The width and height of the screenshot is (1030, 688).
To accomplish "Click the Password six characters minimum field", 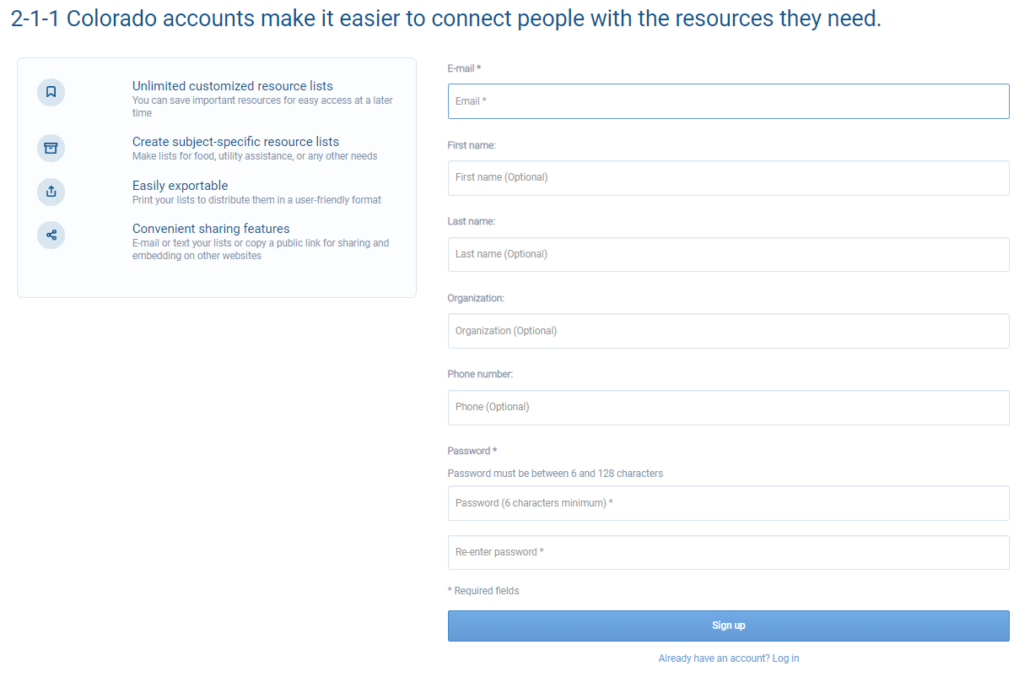I will 728,503.
